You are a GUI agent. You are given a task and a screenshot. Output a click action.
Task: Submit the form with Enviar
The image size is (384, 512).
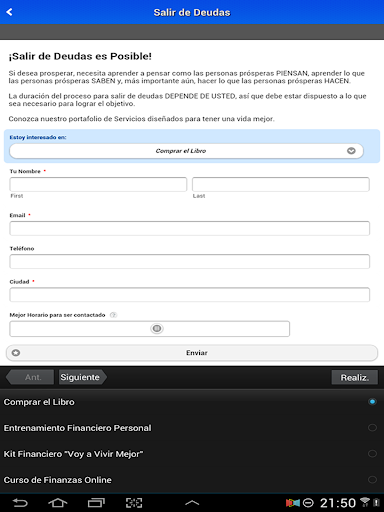[x=192, y=353]
